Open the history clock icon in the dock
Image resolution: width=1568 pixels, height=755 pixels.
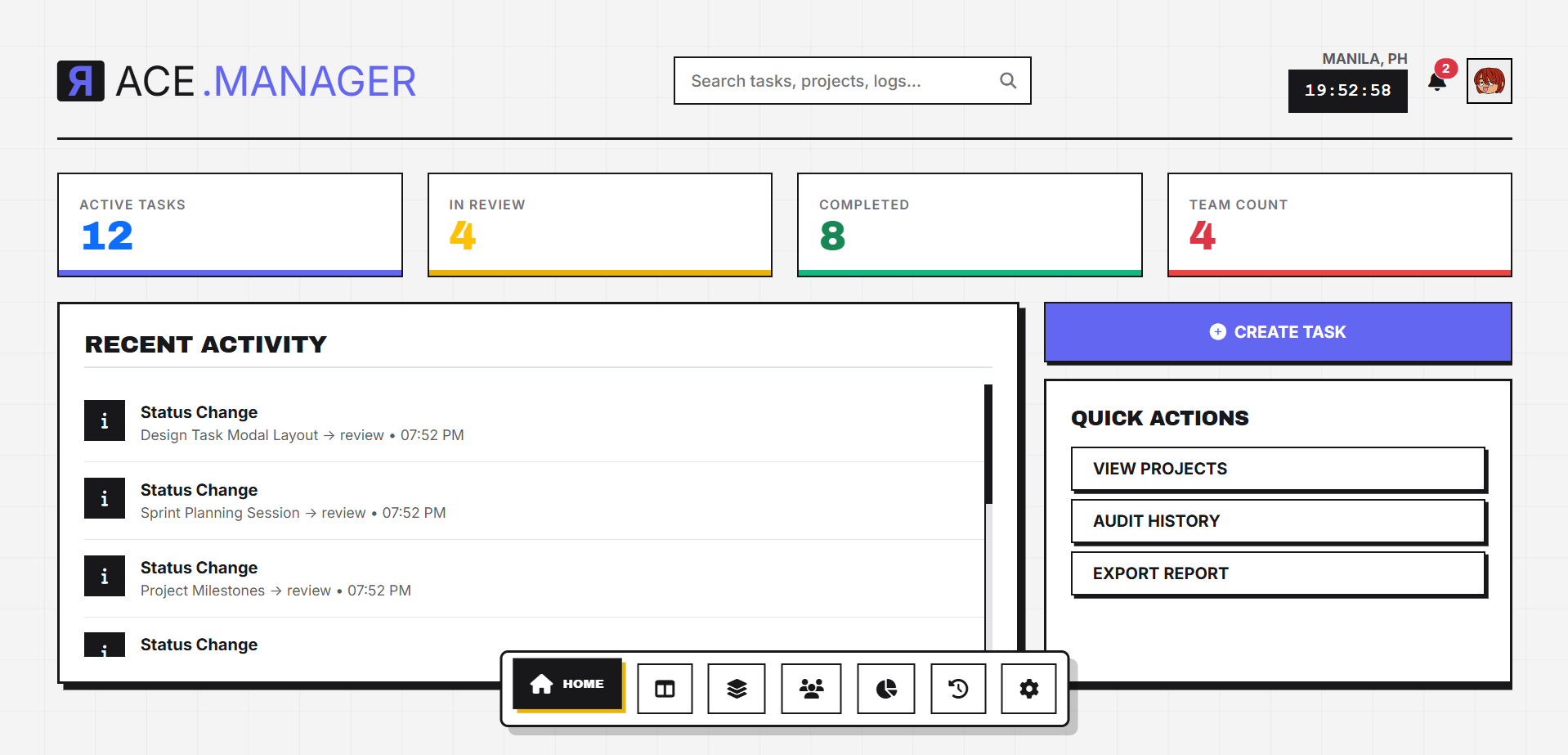pyautogui.click(x=958, y=689)
